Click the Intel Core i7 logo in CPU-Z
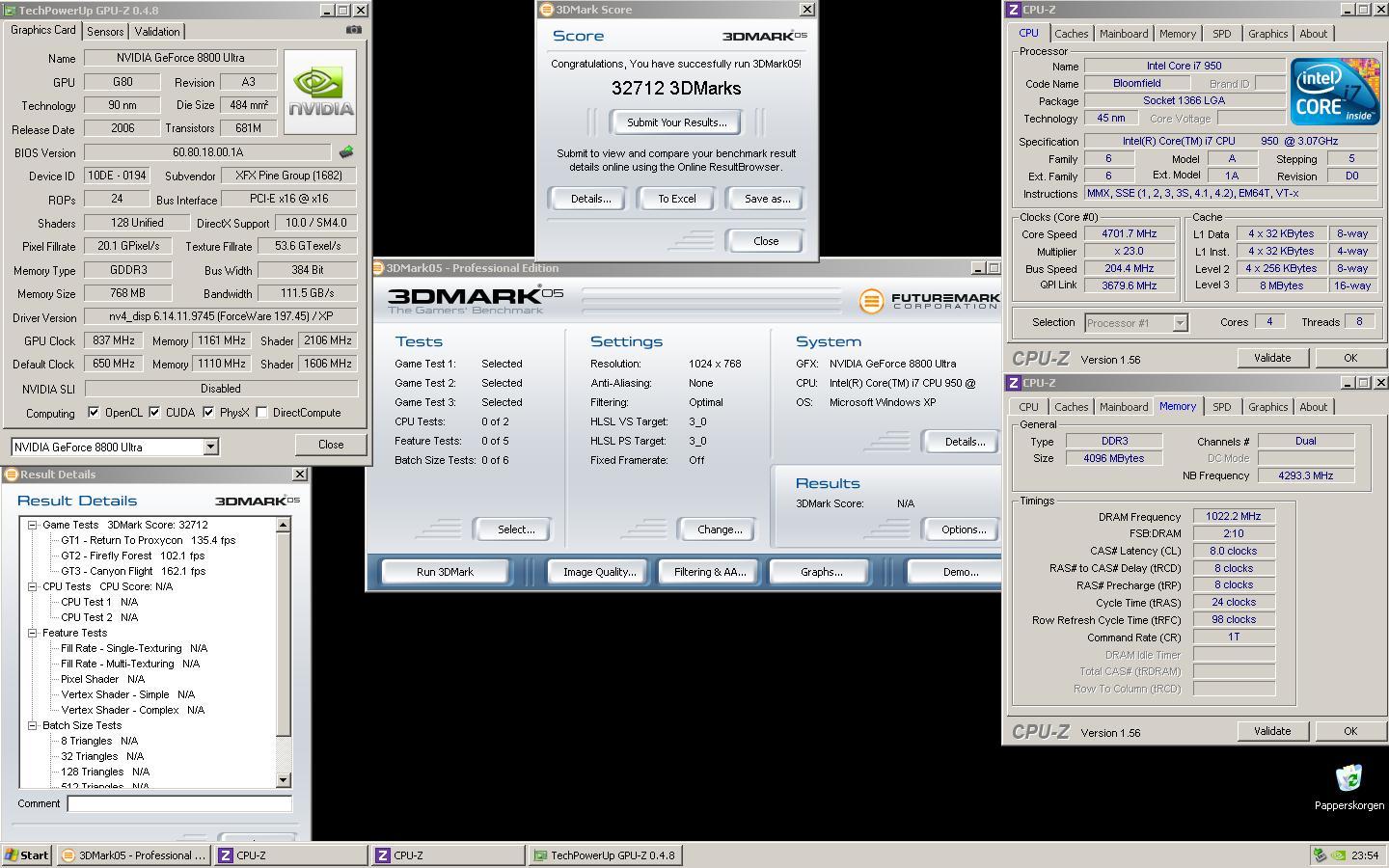 [x=1334, y=92]
